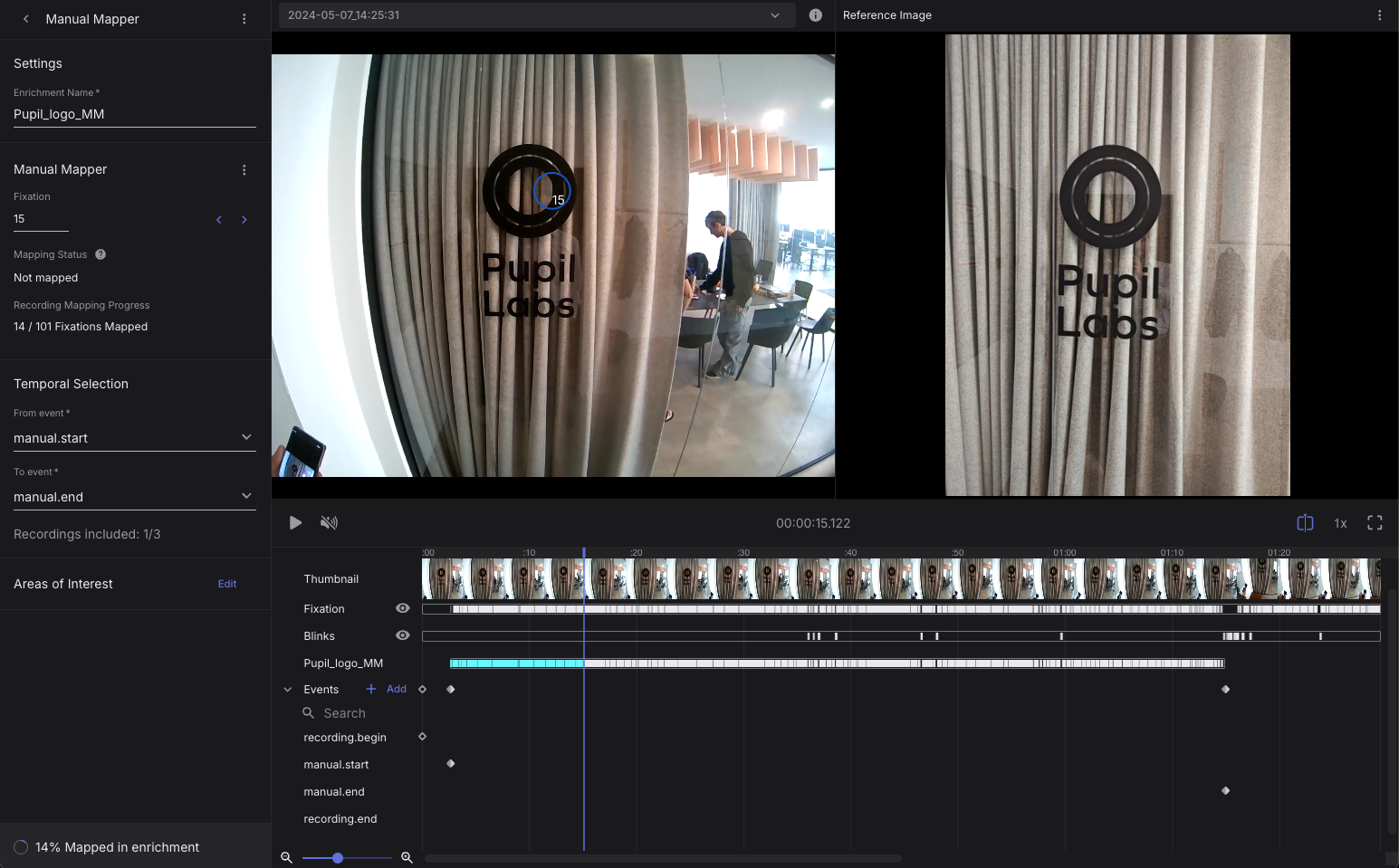Image resolution: width=1399 pixels, height=868 pixels.
Task: Click the Thumbnail strip on timeline
Action: [901, 579]
